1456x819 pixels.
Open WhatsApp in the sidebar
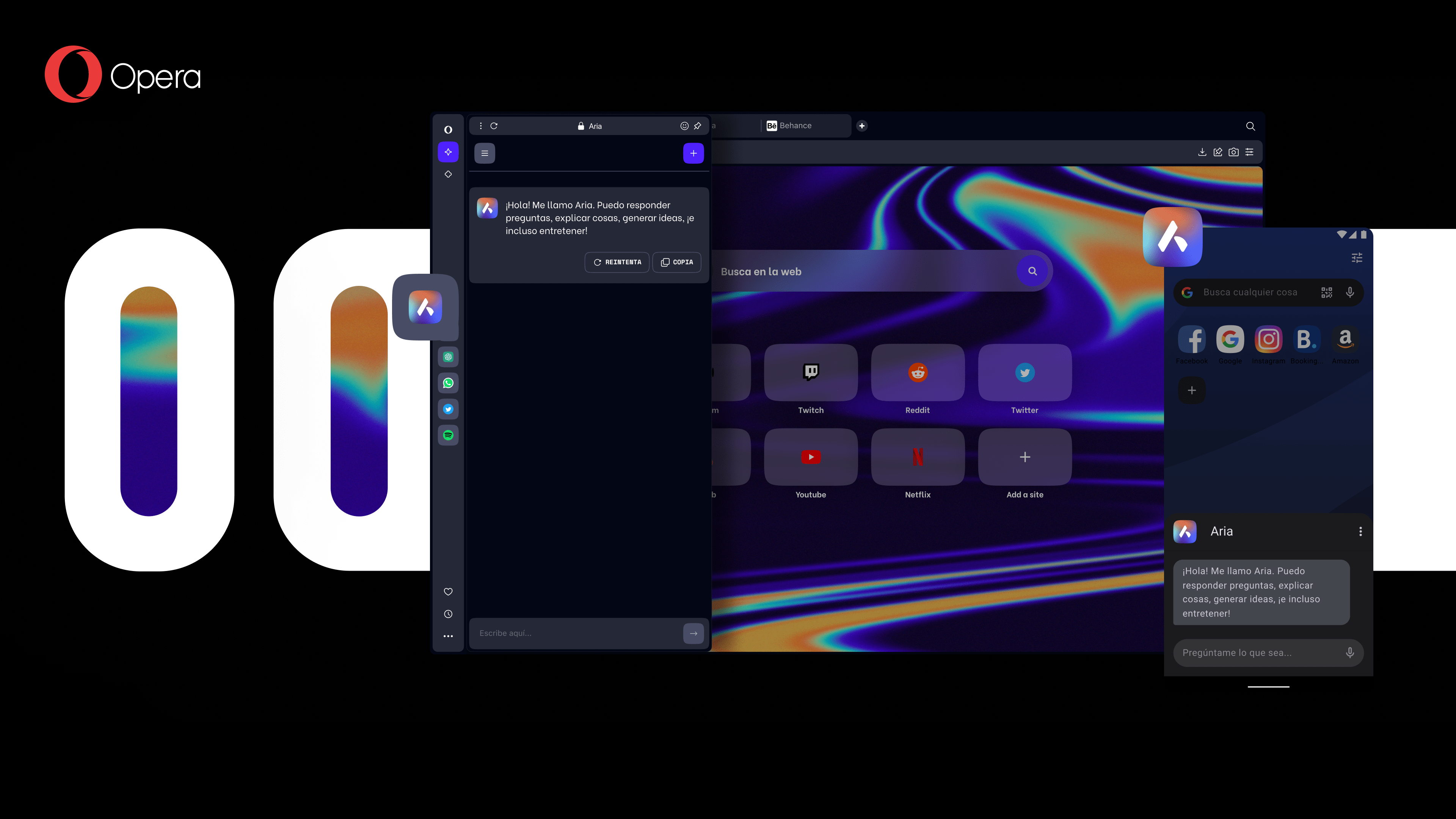pyautogui.click(x=448, y=383)
